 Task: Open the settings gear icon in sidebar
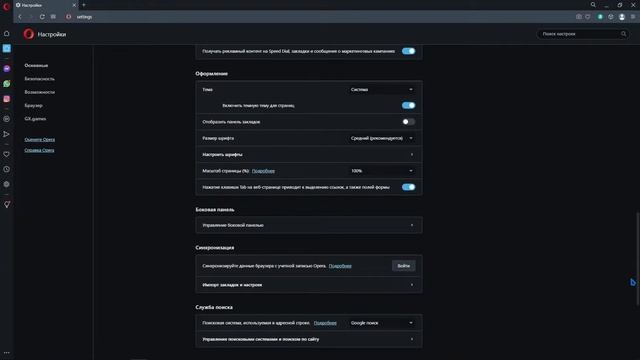[x=7, y=184]
